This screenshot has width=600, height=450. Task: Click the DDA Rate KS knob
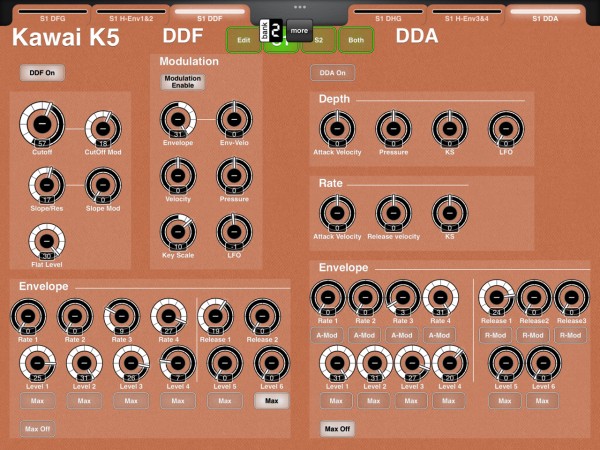[450, 214]
